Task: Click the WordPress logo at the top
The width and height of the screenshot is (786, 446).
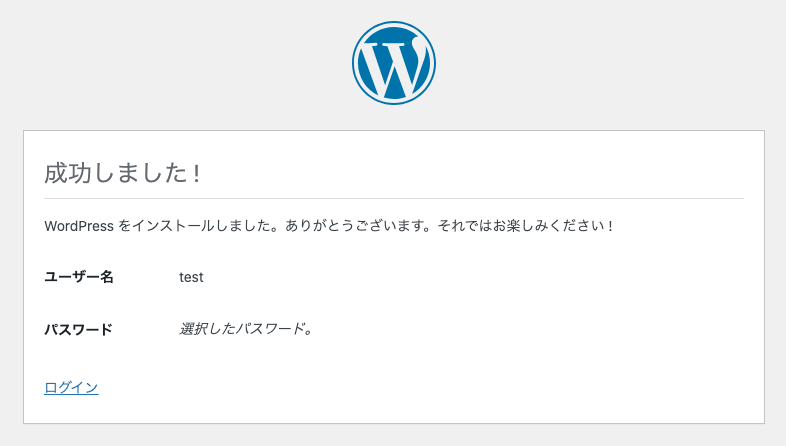Action: [393, 62]
